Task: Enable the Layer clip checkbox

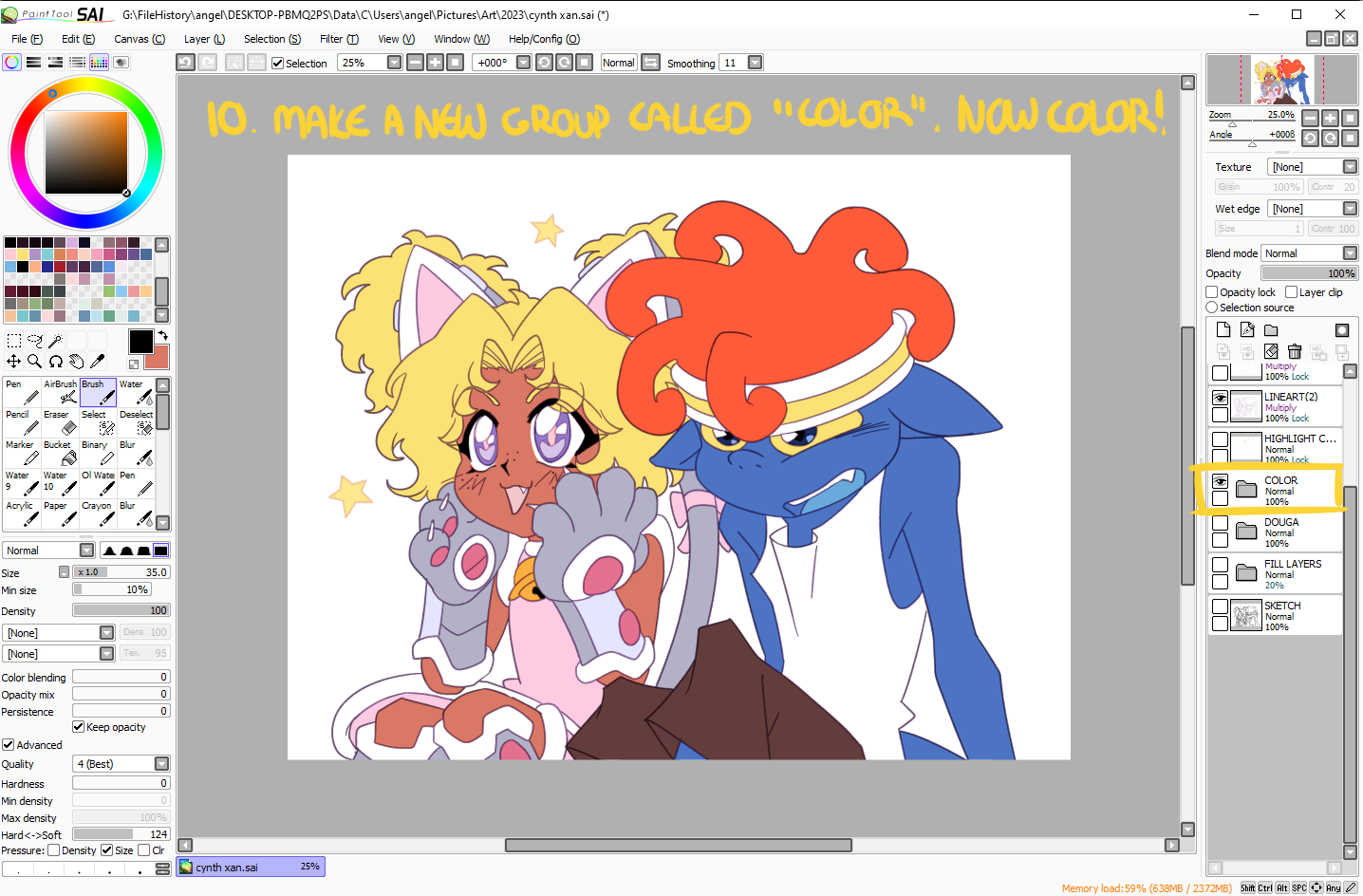Action: tap(1291, 292)
